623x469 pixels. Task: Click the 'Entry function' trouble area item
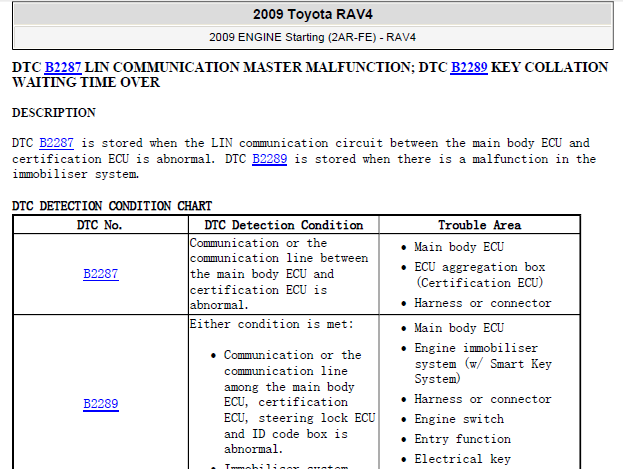click(x=462, y=439)
